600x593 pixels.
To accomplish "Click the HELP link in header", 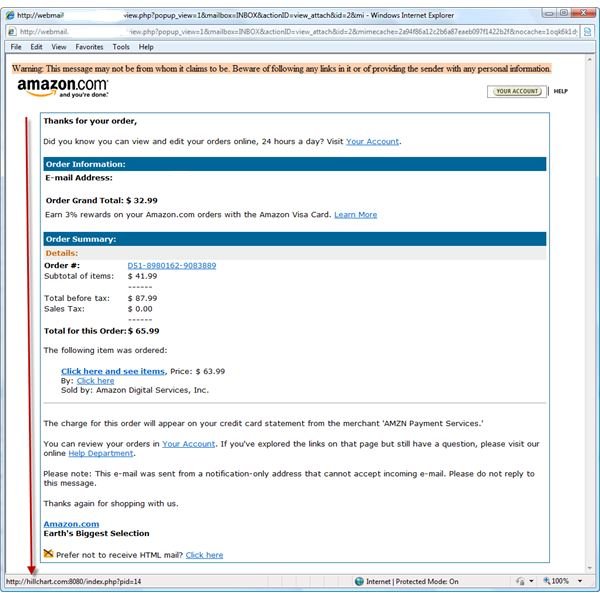I will 561,91.
